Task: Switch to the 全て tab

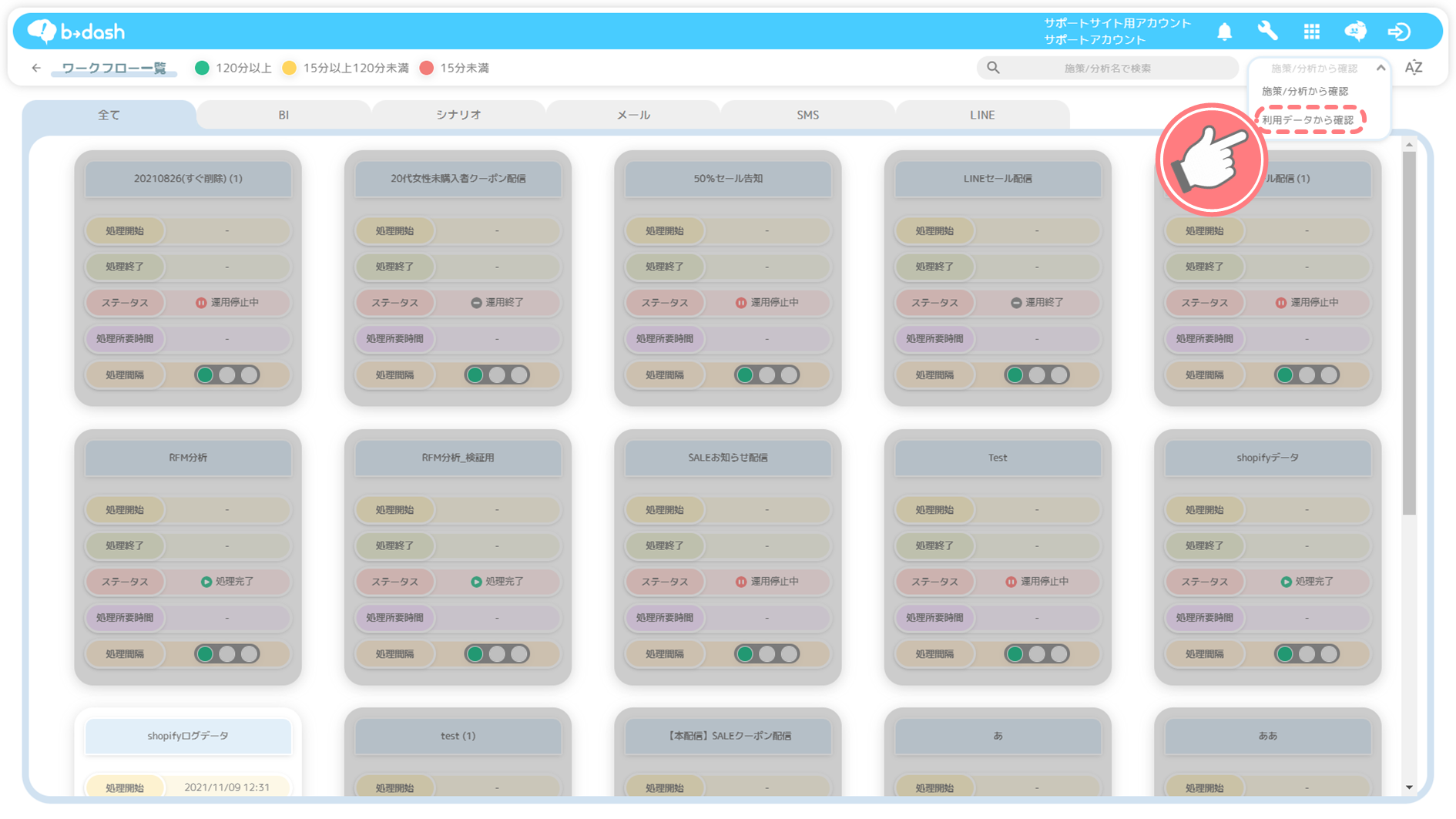Action: point(109,115)
